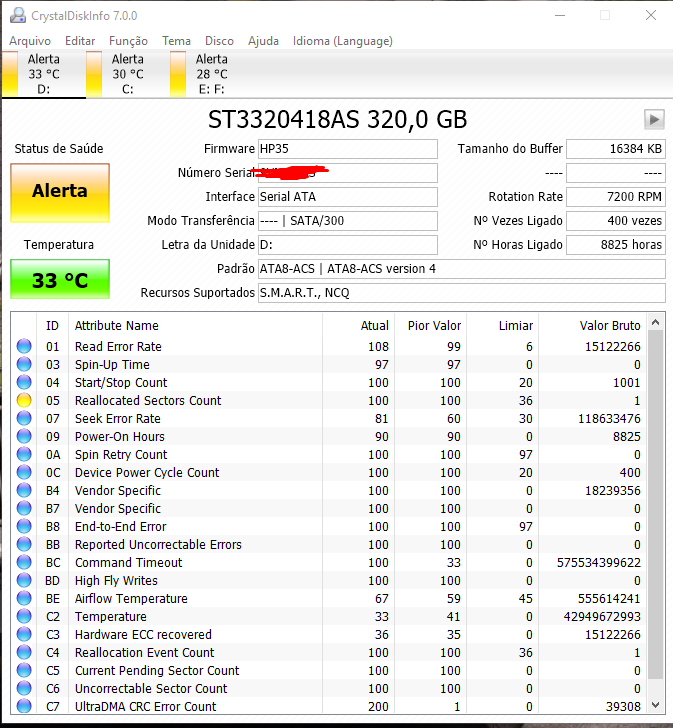Click the blue status icon for B7 Vendor Specific

24,508
